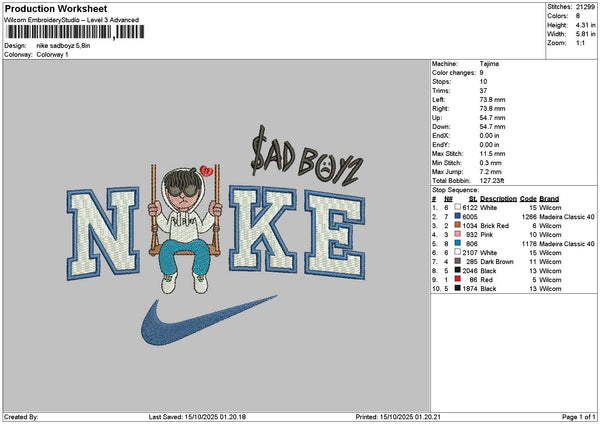Image resolution: width=600 pixels, height=424 pixels.
Task: Click the white swatch for stitch code 2107
Action: [x=457, y=252]
